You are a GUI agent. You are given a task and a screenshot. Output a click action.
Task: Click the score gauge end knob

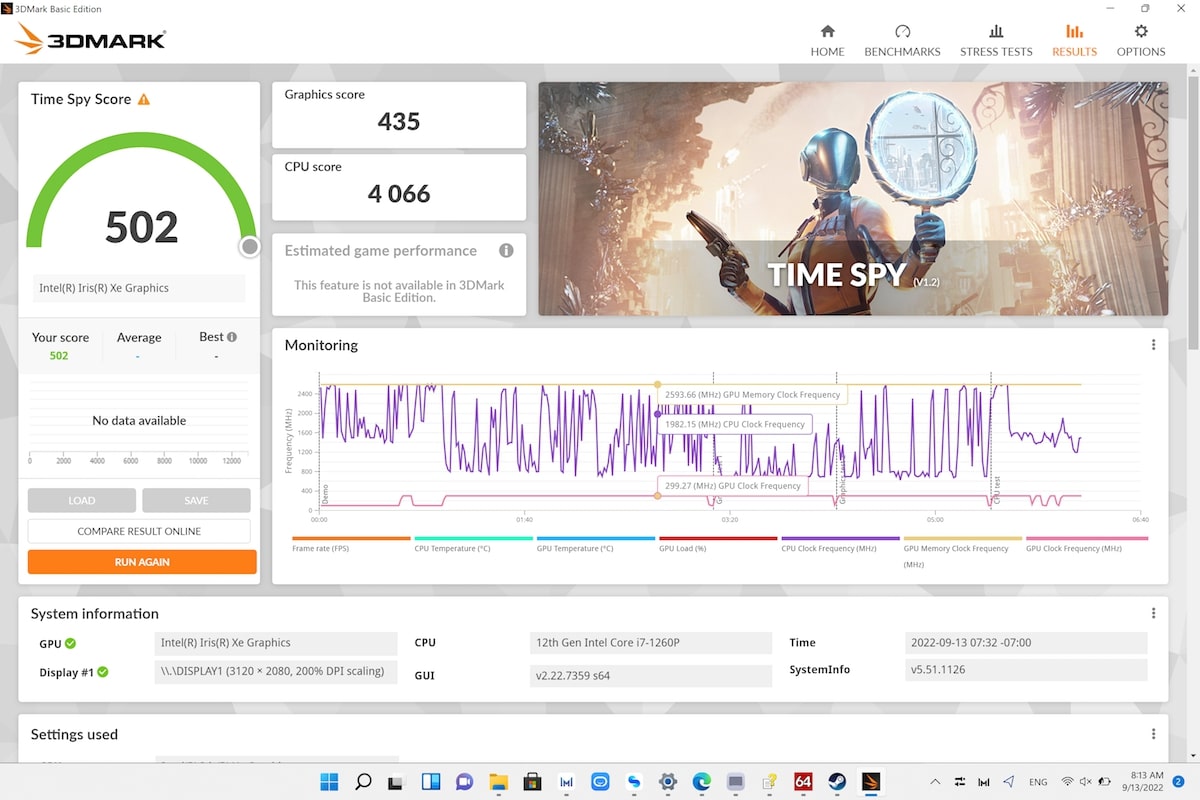tap(250, 246)
